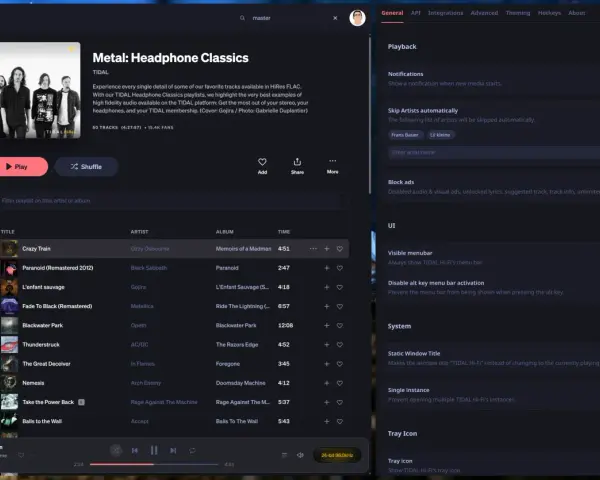The width and height of the screenshot is (600, 480).
Task: Skip to previous track in player
Action: click(135, 451)
